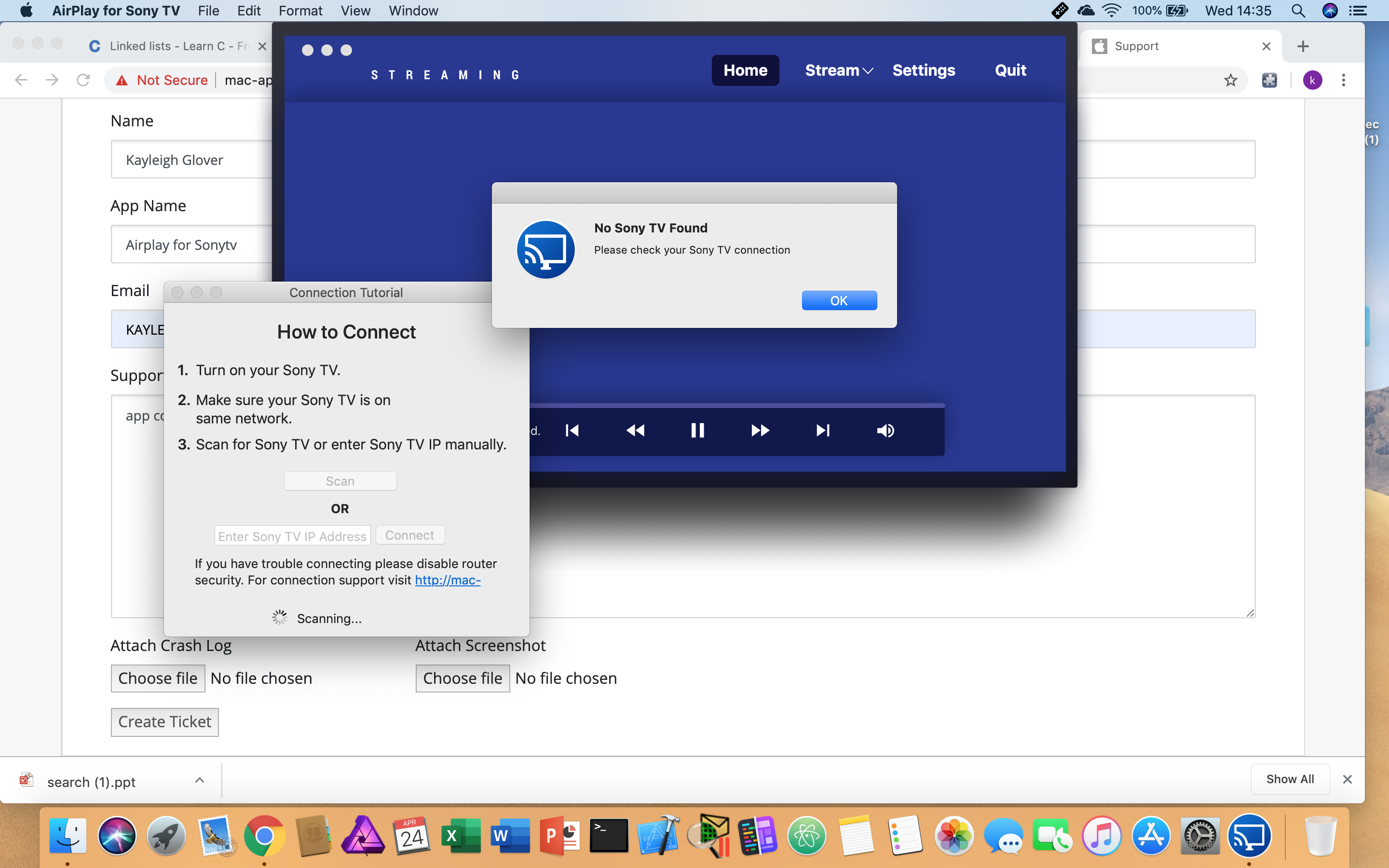Screen dimensions: 1389x868
Task: Close the Support browser tab
Action: click(1266, 46)
